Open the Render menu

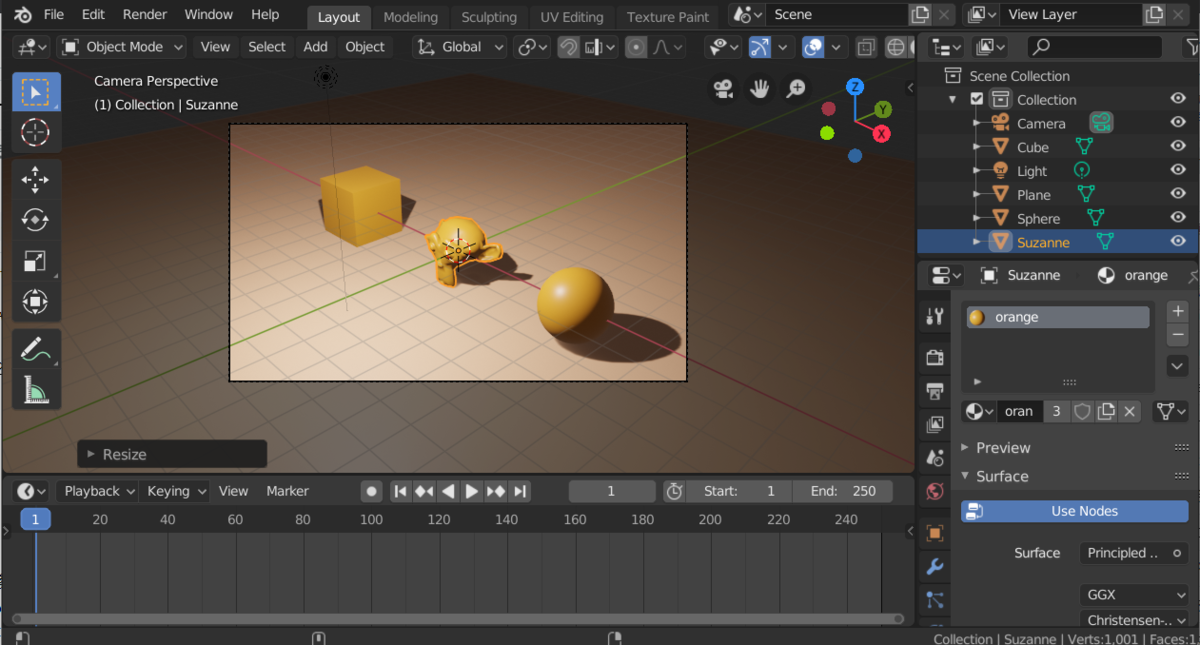144,15
